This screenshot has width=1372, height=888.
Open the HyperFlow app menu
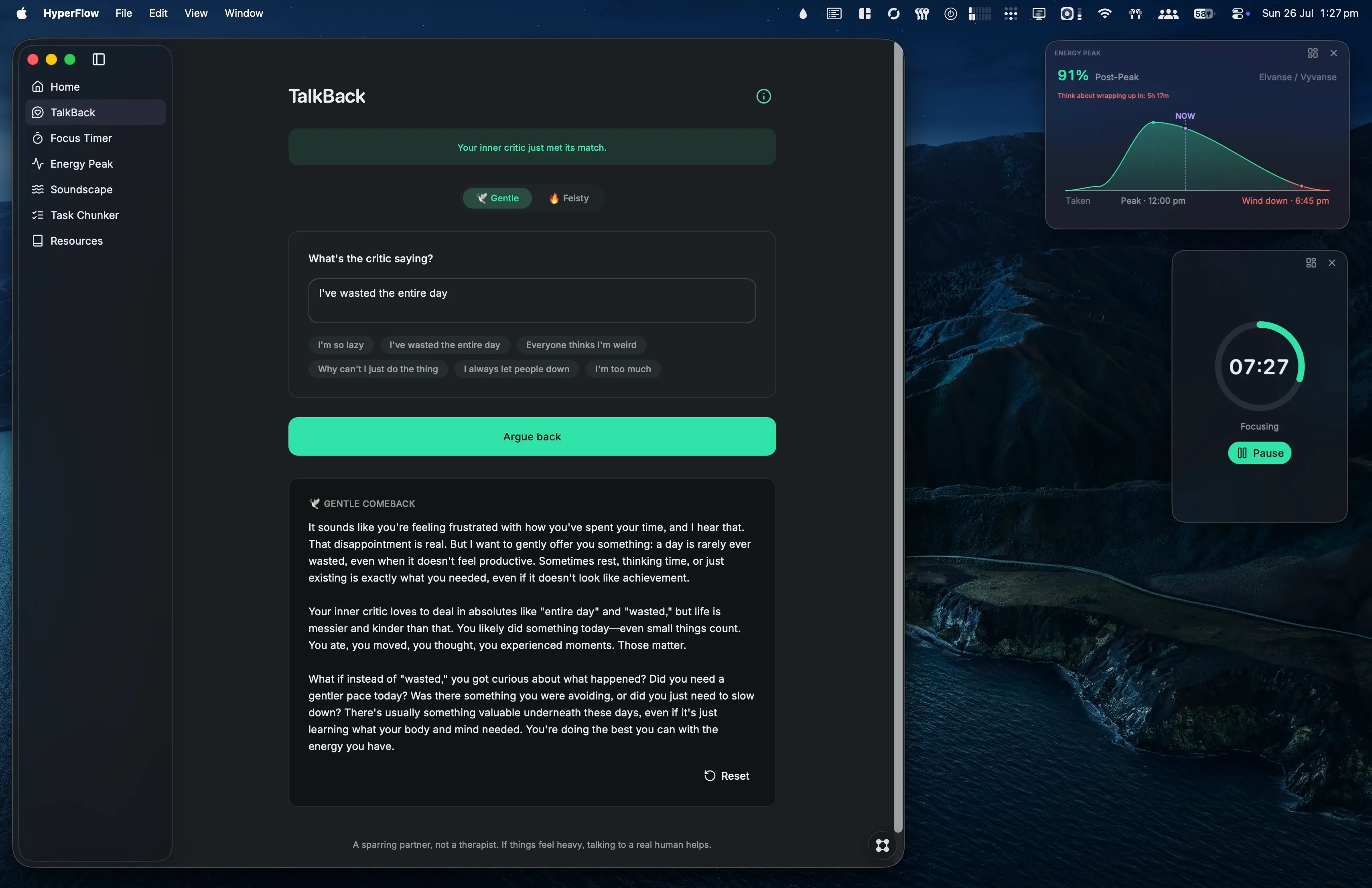pos(71,13)
